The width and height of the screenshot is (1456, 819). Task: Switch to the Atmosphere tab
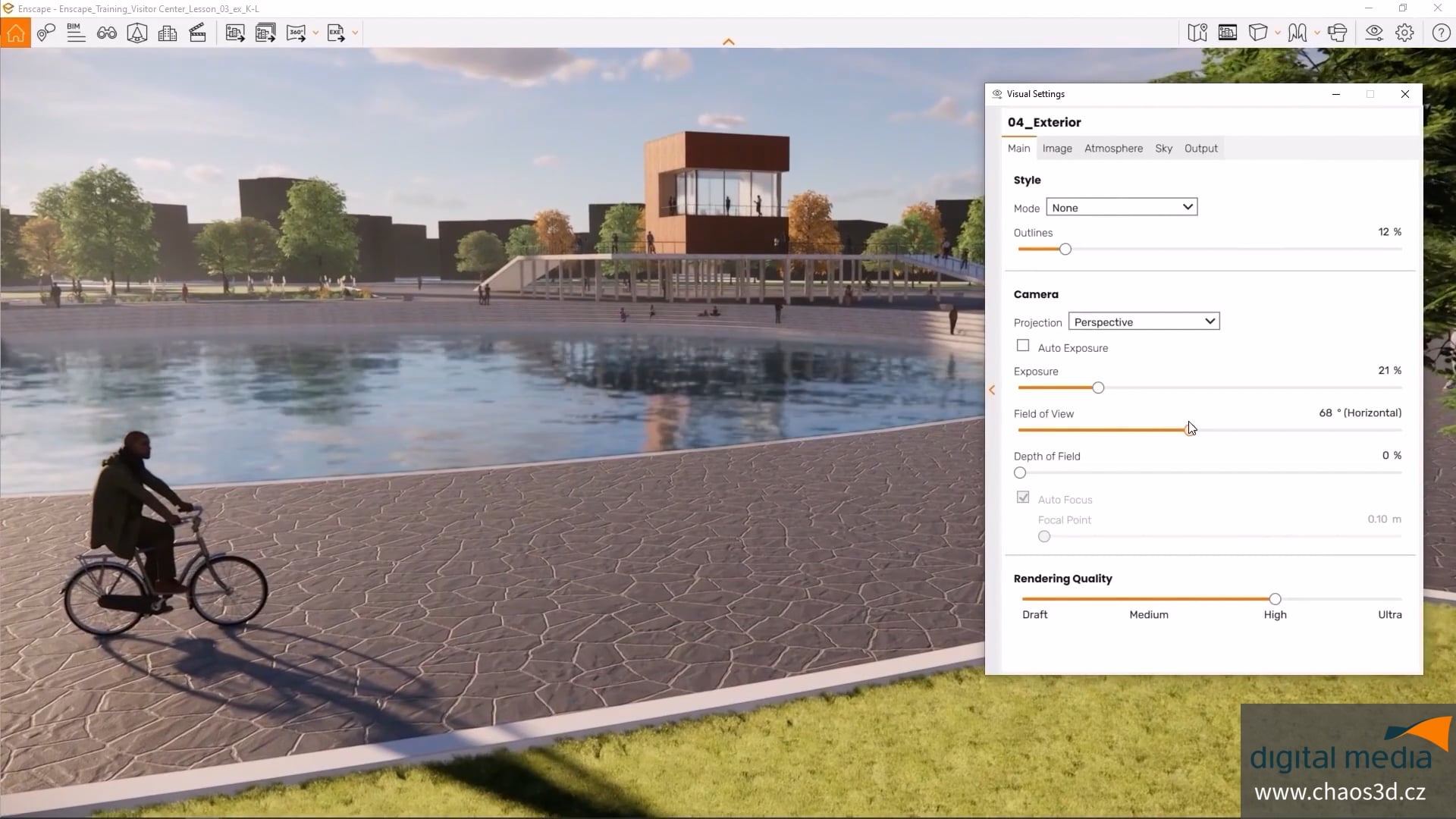[1113, 149]
